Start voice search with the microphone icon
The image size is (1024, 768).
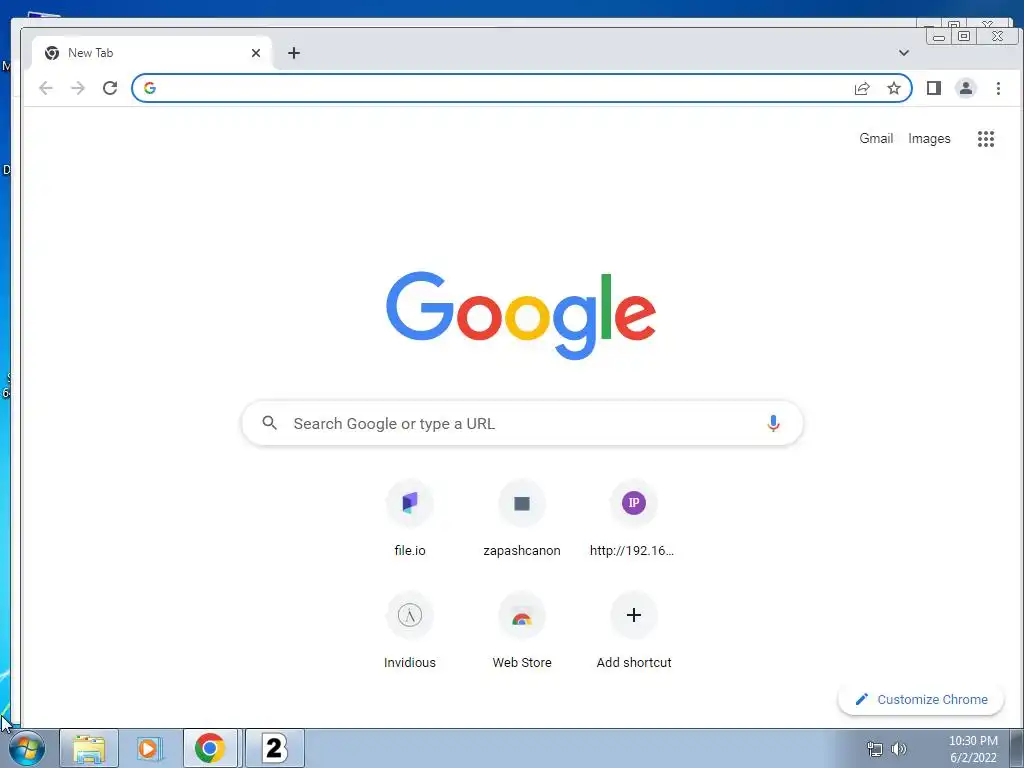pyautogui.click(x=773, y=423)
